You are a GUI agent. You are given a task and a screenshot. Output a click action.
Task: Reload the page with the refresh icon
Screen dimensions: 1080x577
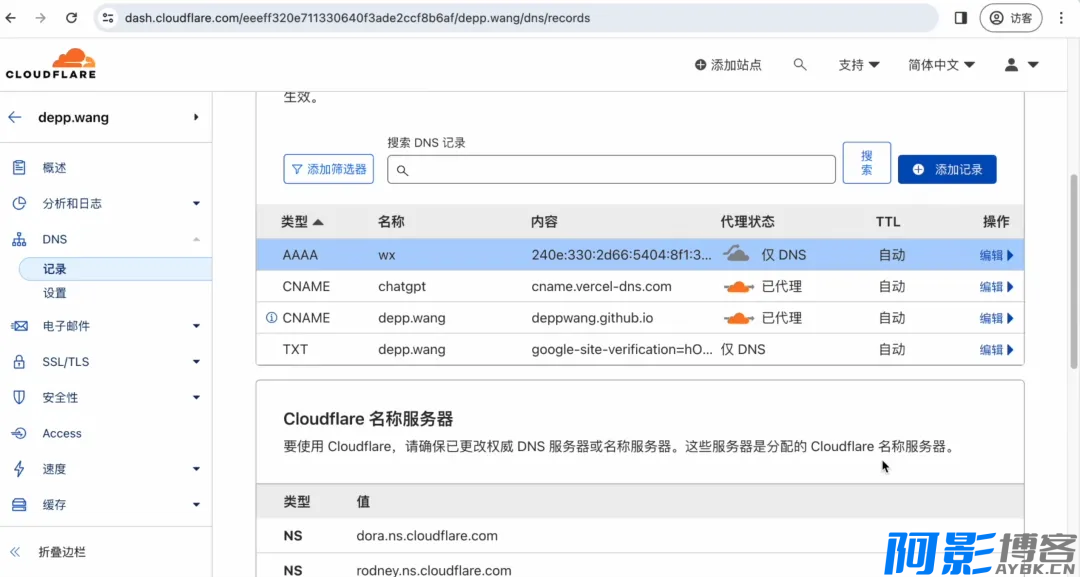(x=71, y=18)
